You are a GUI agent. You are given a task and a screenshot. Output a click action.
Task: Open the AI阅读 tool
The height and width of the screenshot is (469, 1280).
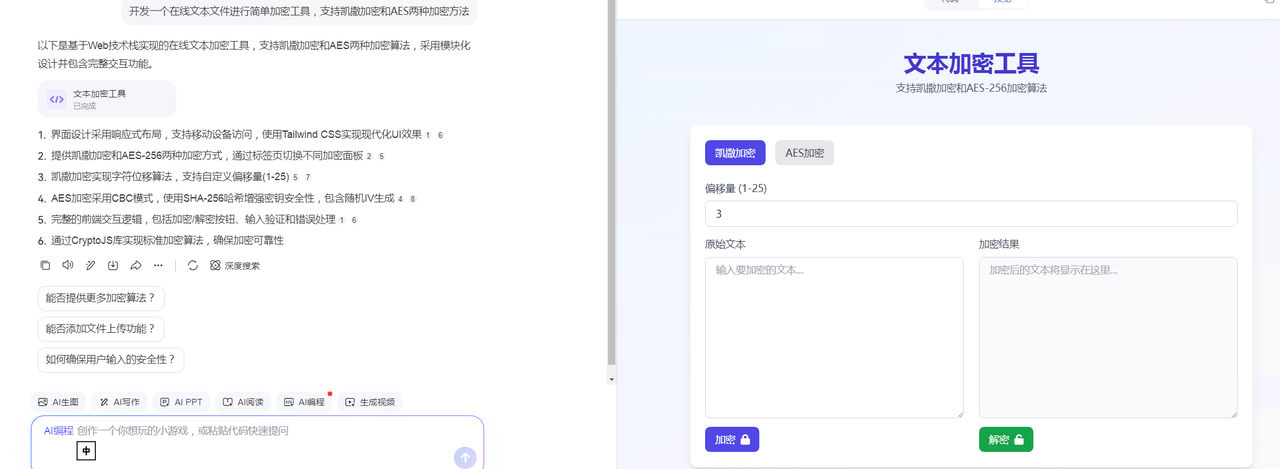tap(243, 402)
